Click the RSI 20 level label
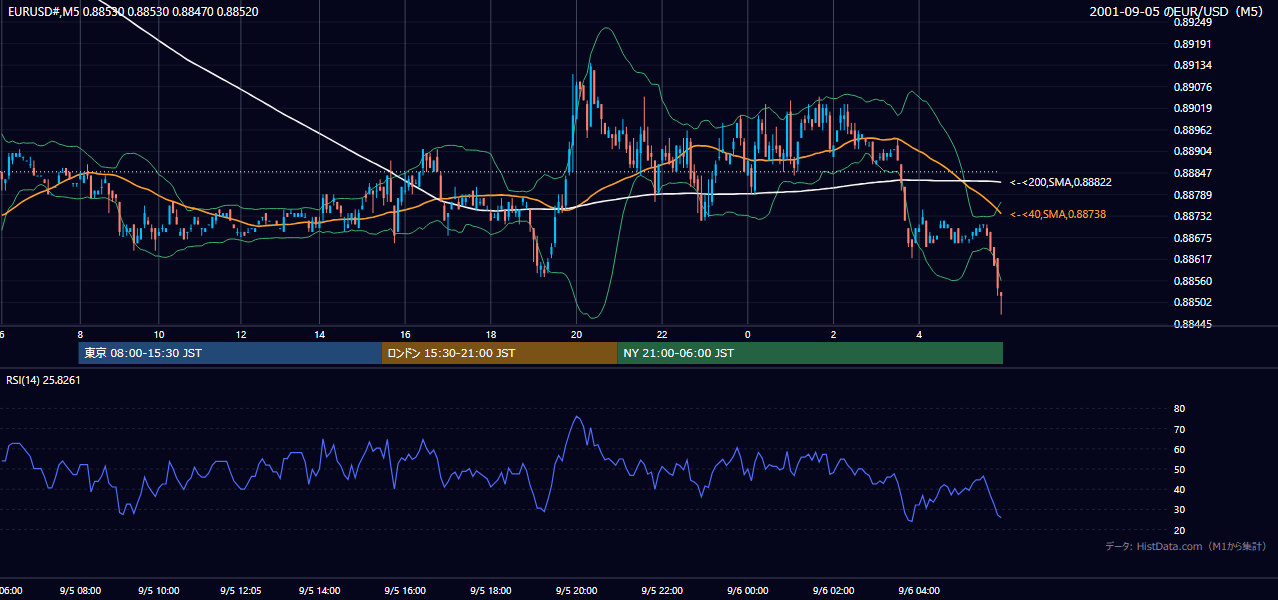The image size is (1278, 600). (x=1179, y=530)
